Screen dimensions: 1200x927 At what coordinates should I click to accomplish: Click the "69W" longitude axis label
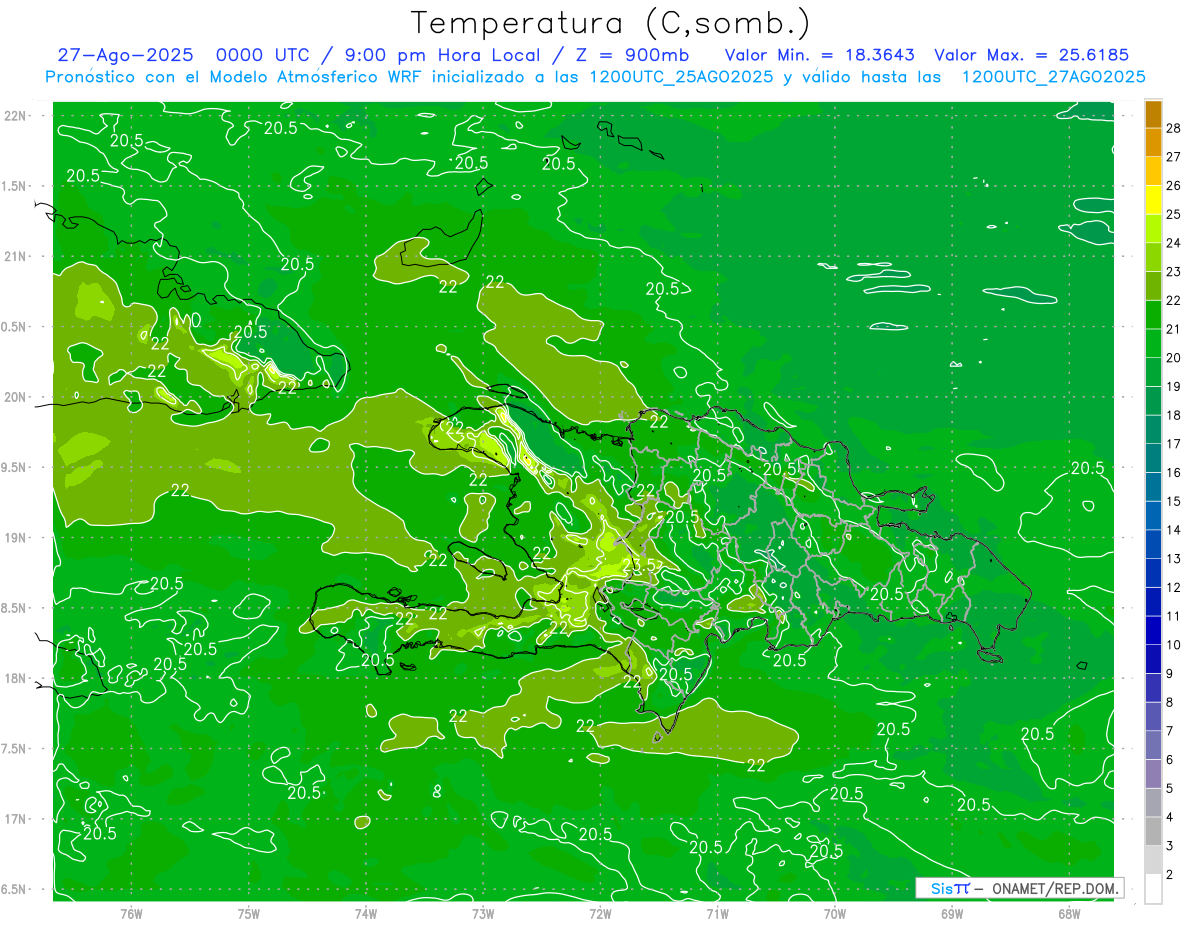pos(952,914)
